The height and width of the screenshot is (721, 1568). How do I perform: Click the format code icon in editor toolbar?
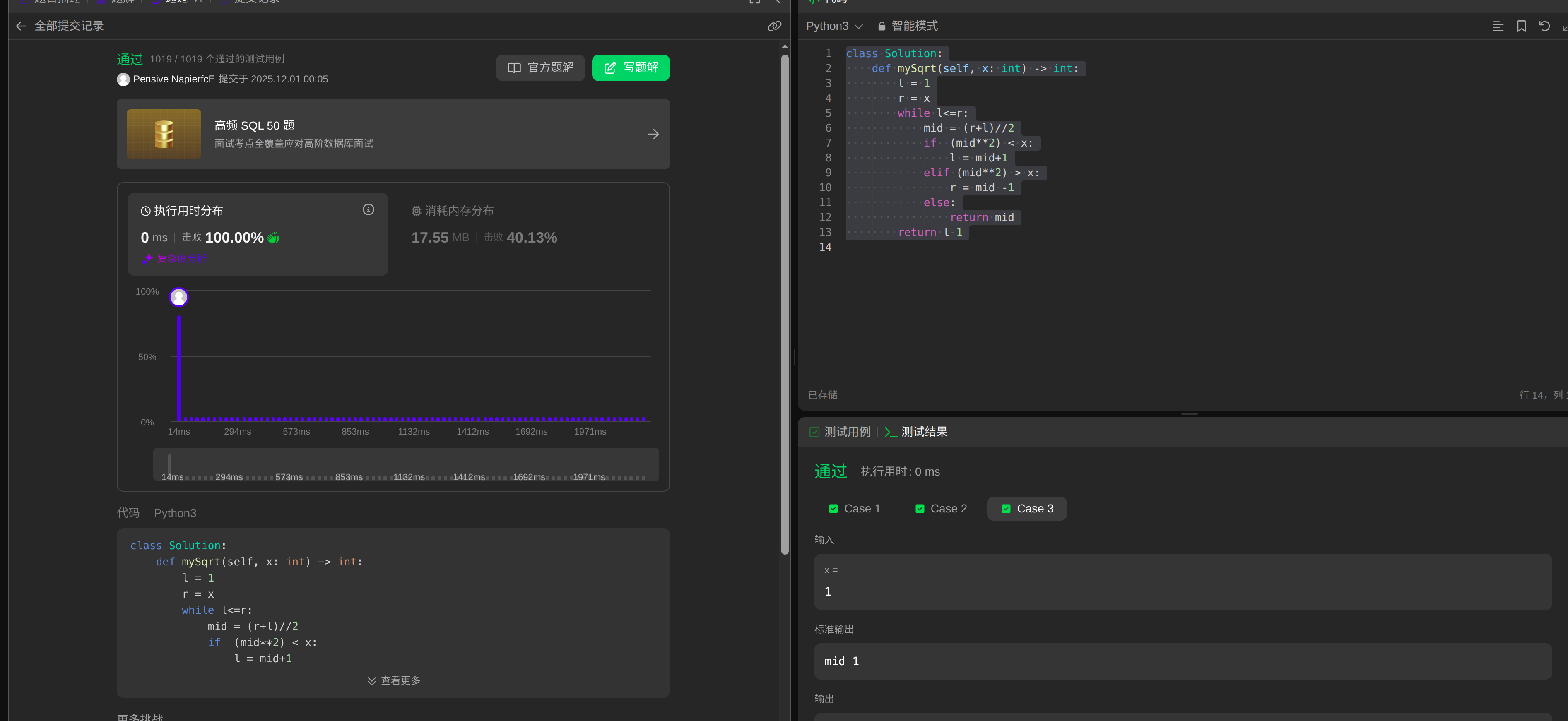(x=1498, y=26)
